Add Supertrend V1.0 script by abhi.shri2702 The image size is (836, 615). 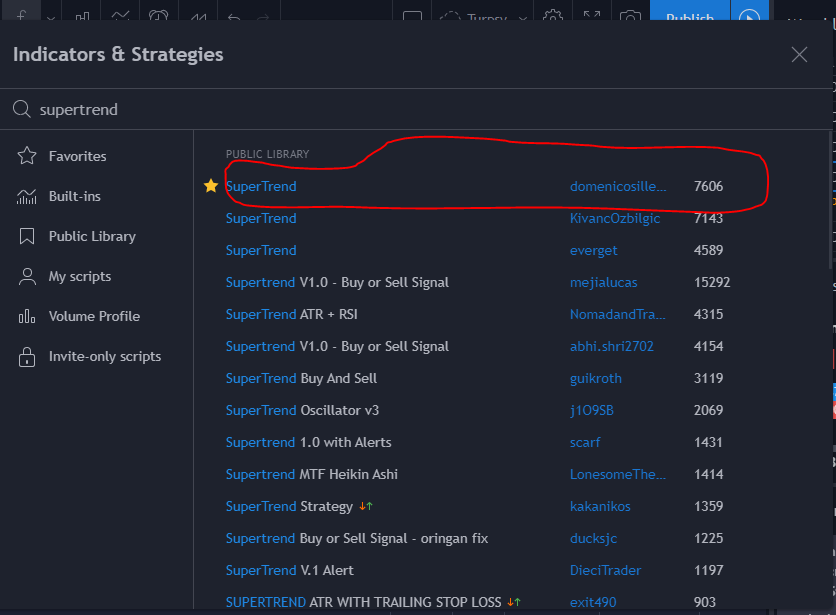point(337,346)
